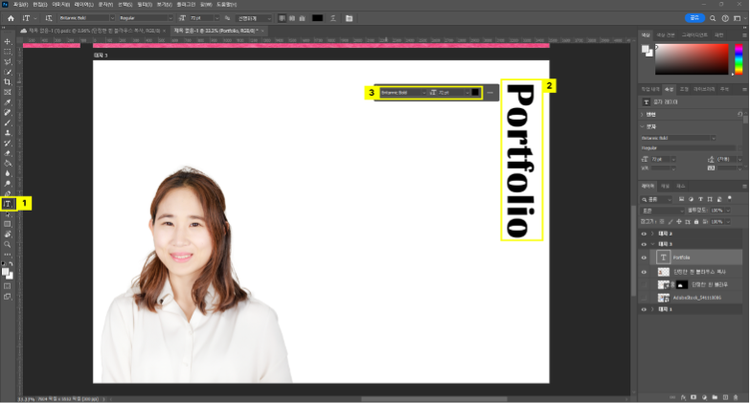Hide the Portfolio text layer
The height and width of the screenshot is (403, 750).
tap(646, 257)
